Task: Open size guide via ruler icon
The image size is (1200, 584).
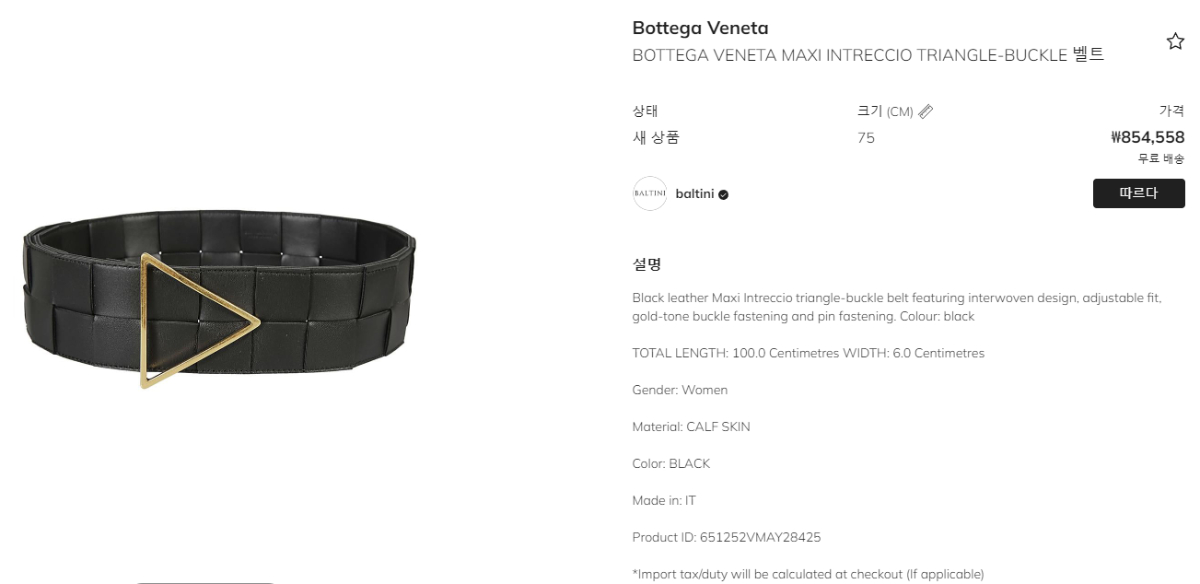Action: point(926,111)
